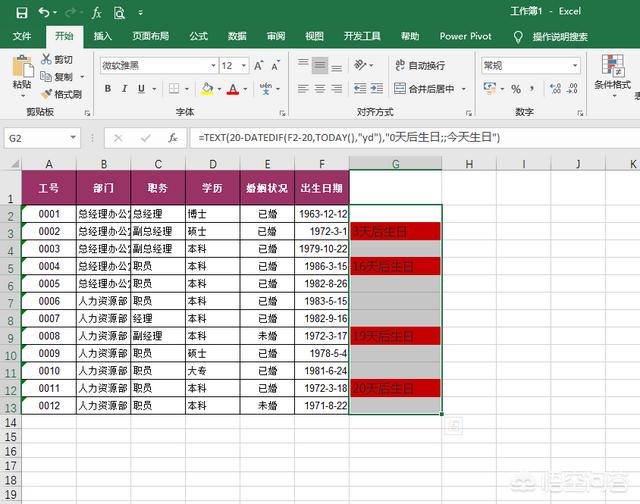This screenshot has height=504, width=640.
Task: Customize Quick Access Toolbar dropdown
Action: tap(140, 13)
